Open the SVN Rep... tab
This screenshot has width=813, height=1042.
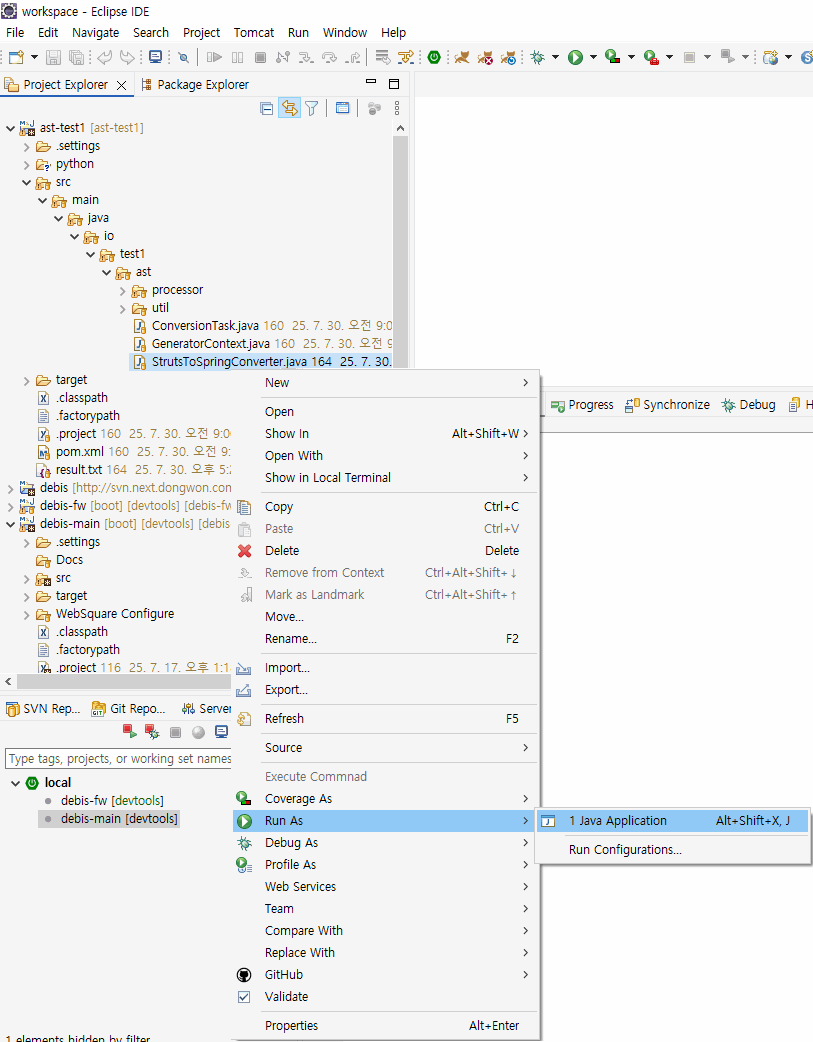pyautogui.click(x=43, y=708)
